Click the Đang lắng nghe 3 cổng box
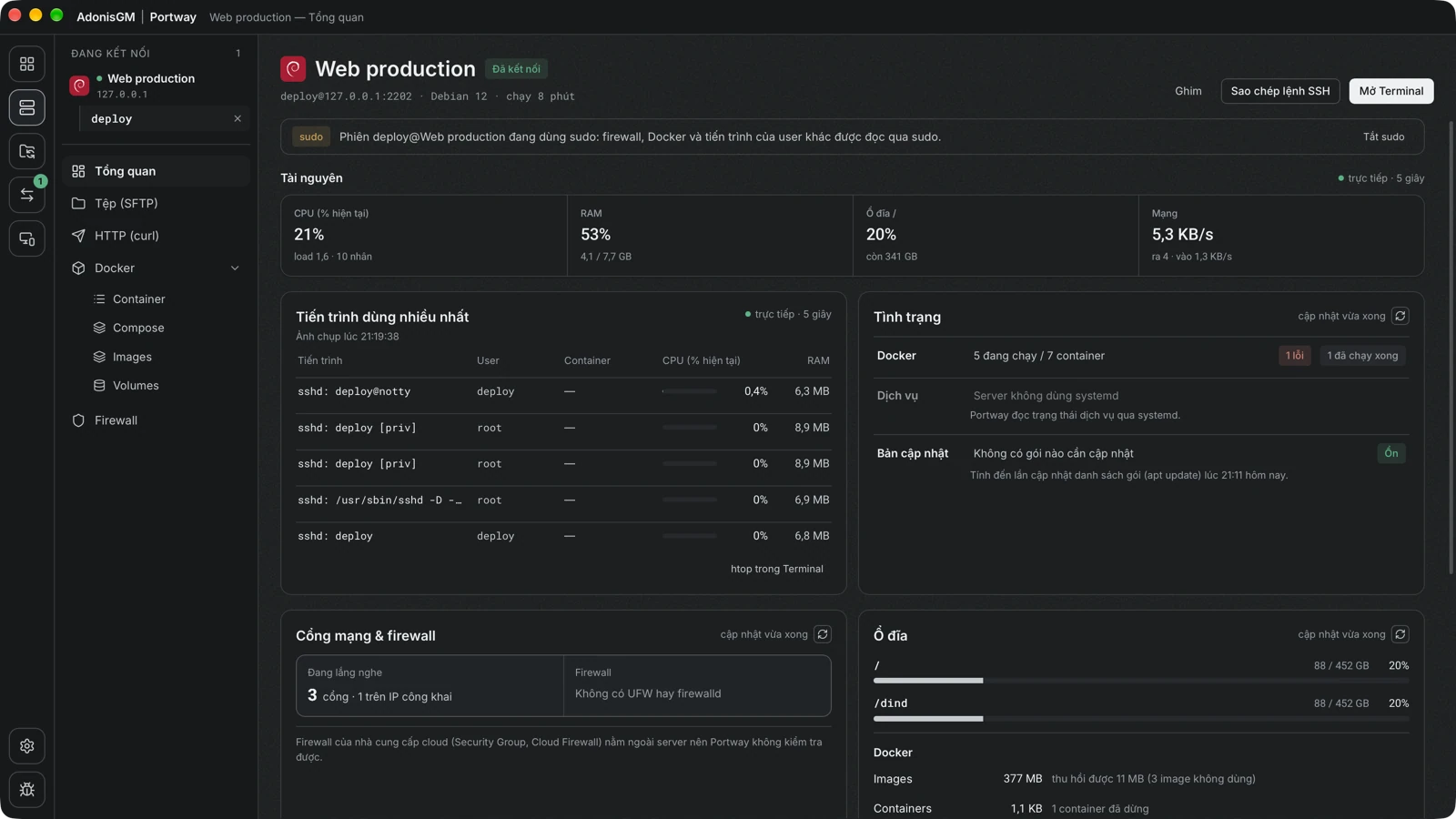Screen dimensions: 1456x819 pyautogui.click(x=430, y=685)
